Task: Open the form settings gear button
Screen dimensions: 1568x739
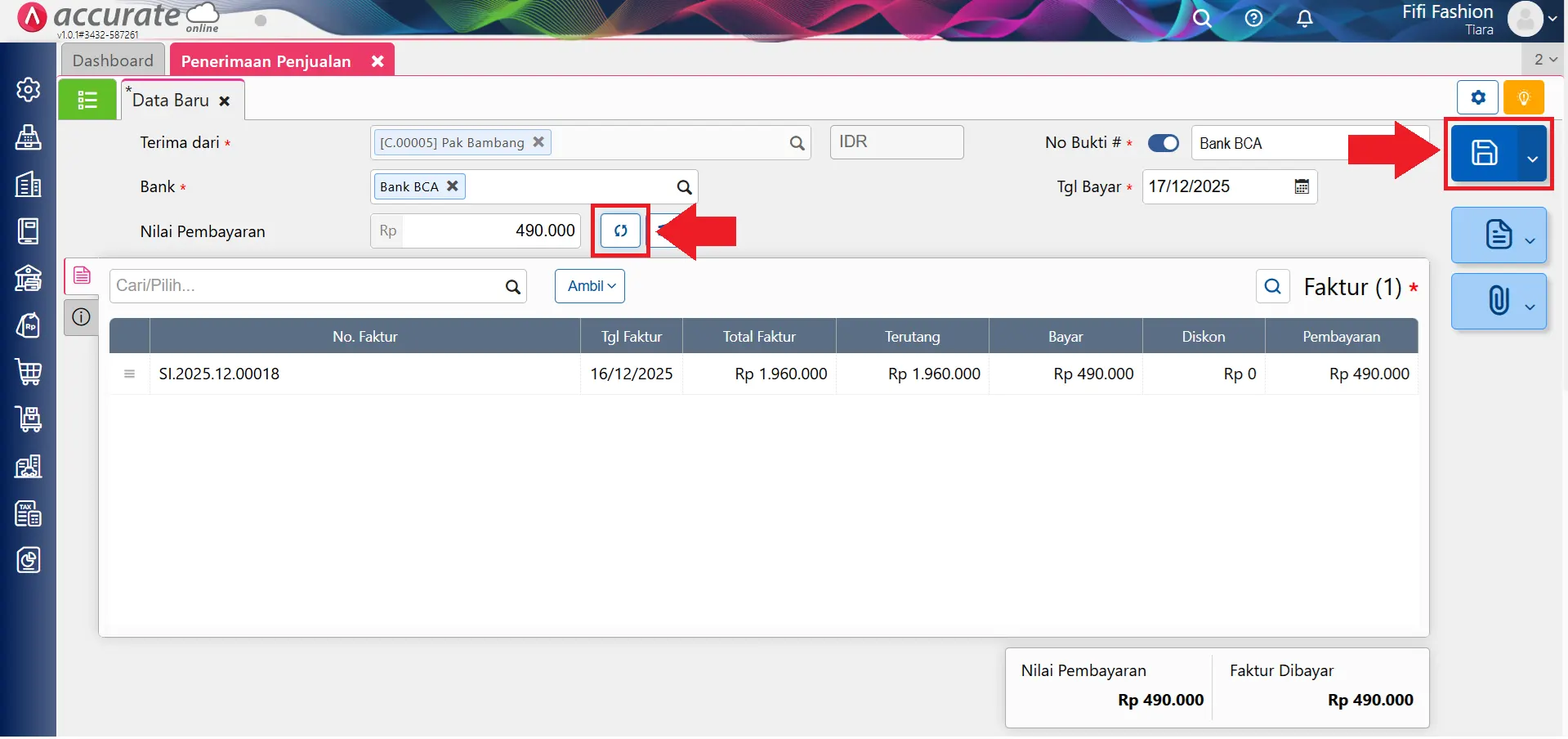Action: pos(1477,98)
